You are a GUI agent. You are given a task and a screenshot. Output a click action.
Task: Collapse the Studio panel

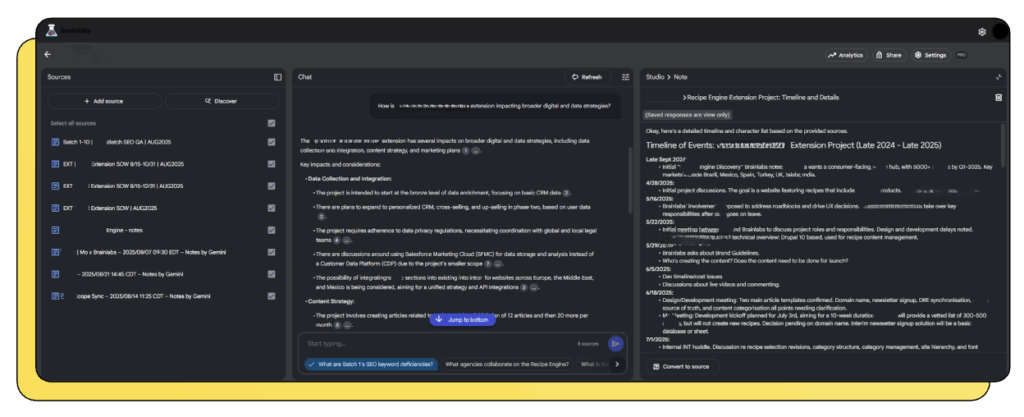[998, 77]
